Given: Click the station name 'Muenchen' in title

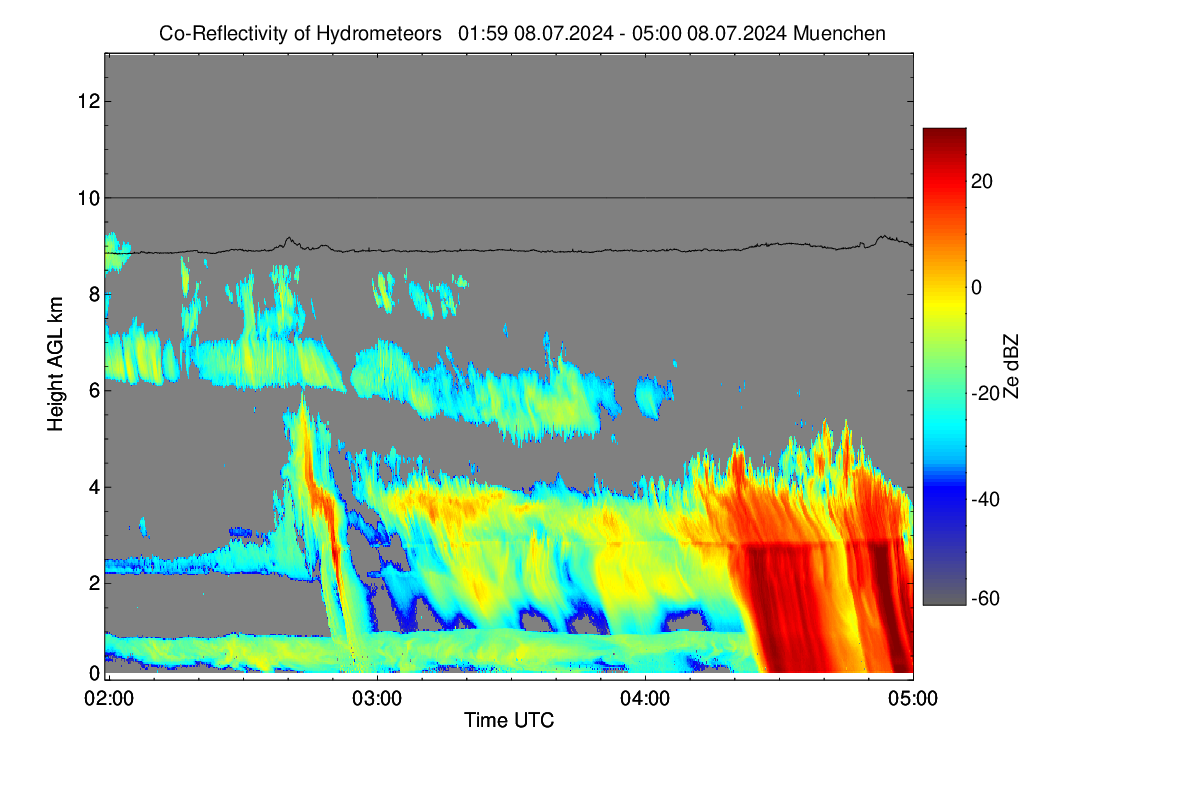Looking at the screenshot, I should click(839, 33).
